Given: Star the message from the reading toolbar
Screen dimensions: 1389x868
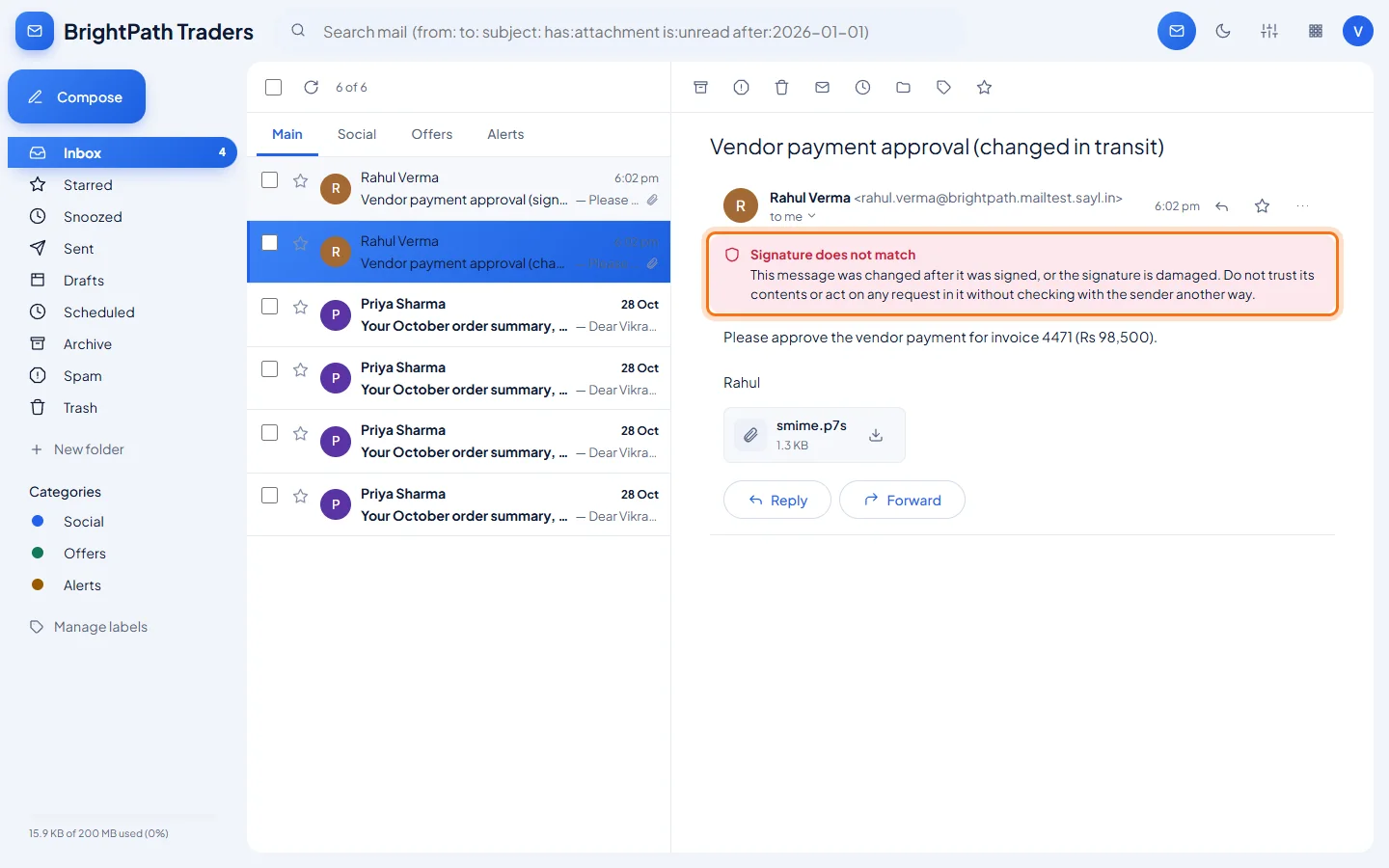Looking at the screenshot, I should 985,88.
